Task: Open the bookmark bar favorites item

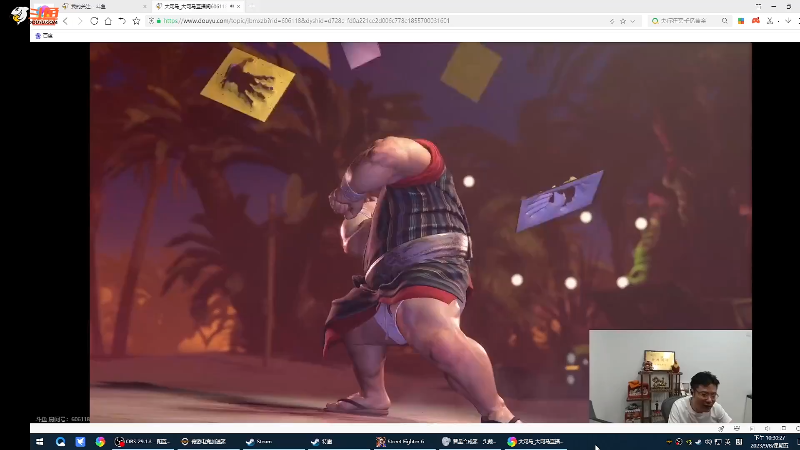Action: click(x=44, y=36)
